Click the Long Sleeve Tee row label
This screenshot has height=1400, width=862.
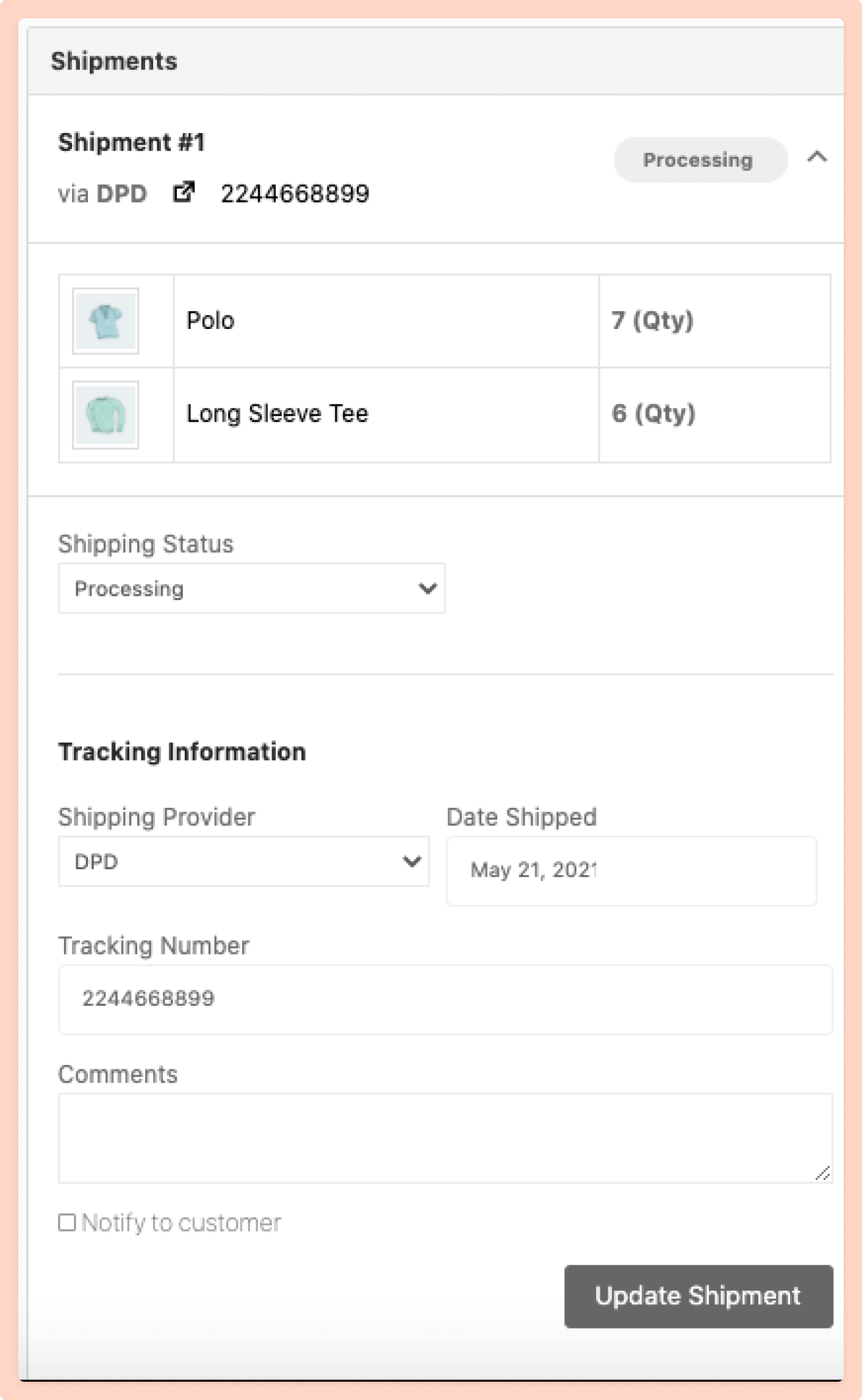277,414
